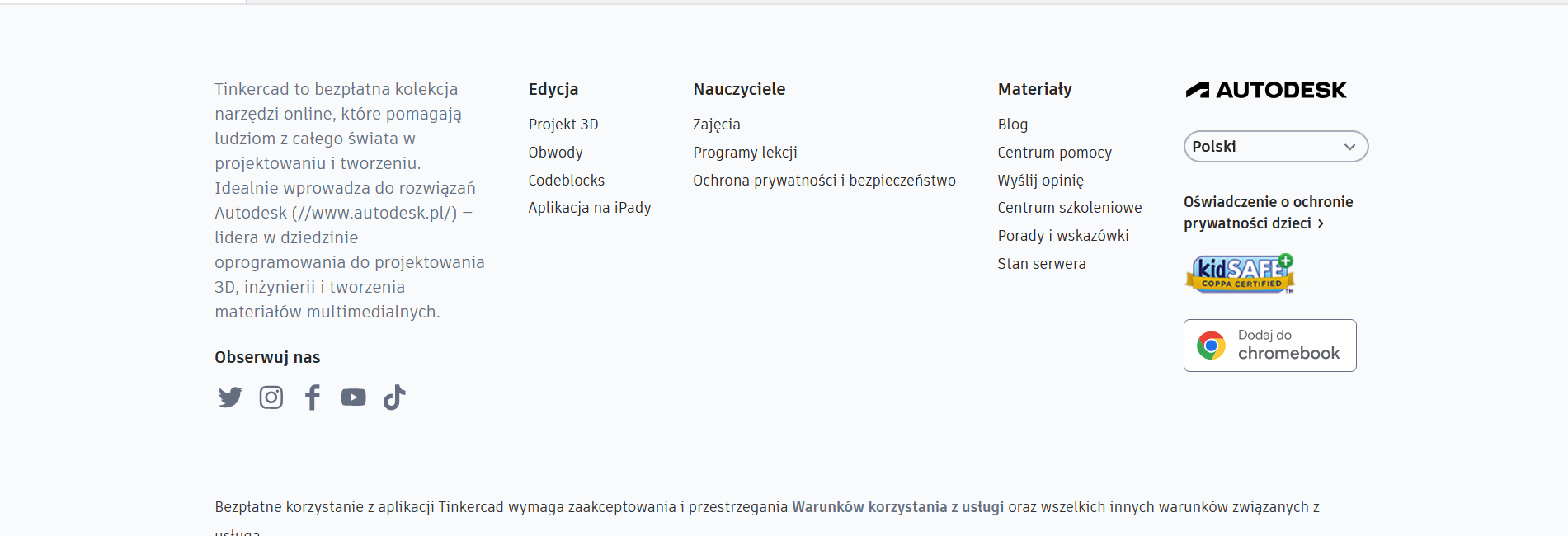Check Stan serwera link
The width and height of the screenshot is (1568, 536).
pyautogui.click(x=1041, y=264)
